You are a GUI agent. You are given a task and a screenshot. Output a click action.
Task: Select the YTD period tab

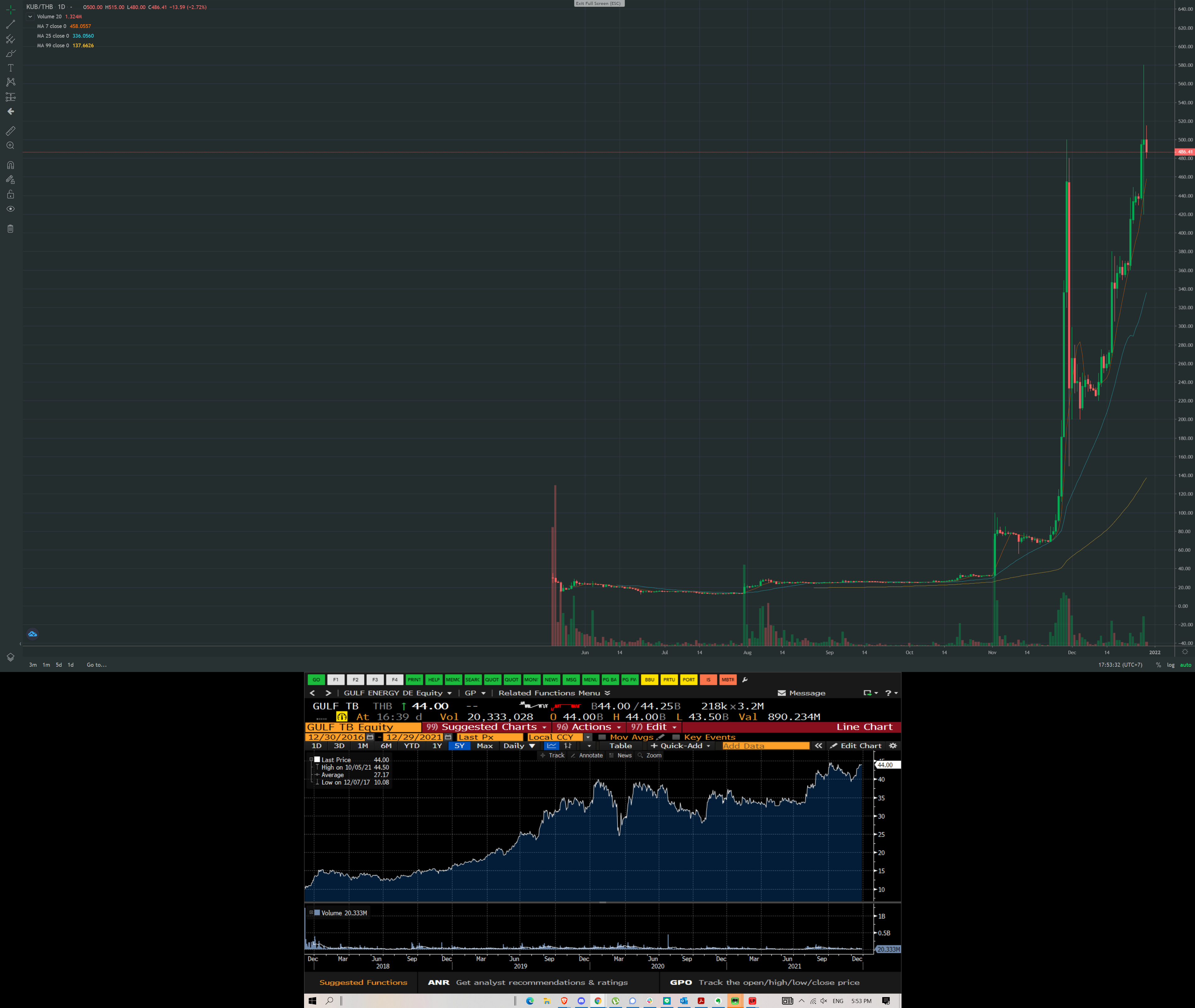click(411, 746)
